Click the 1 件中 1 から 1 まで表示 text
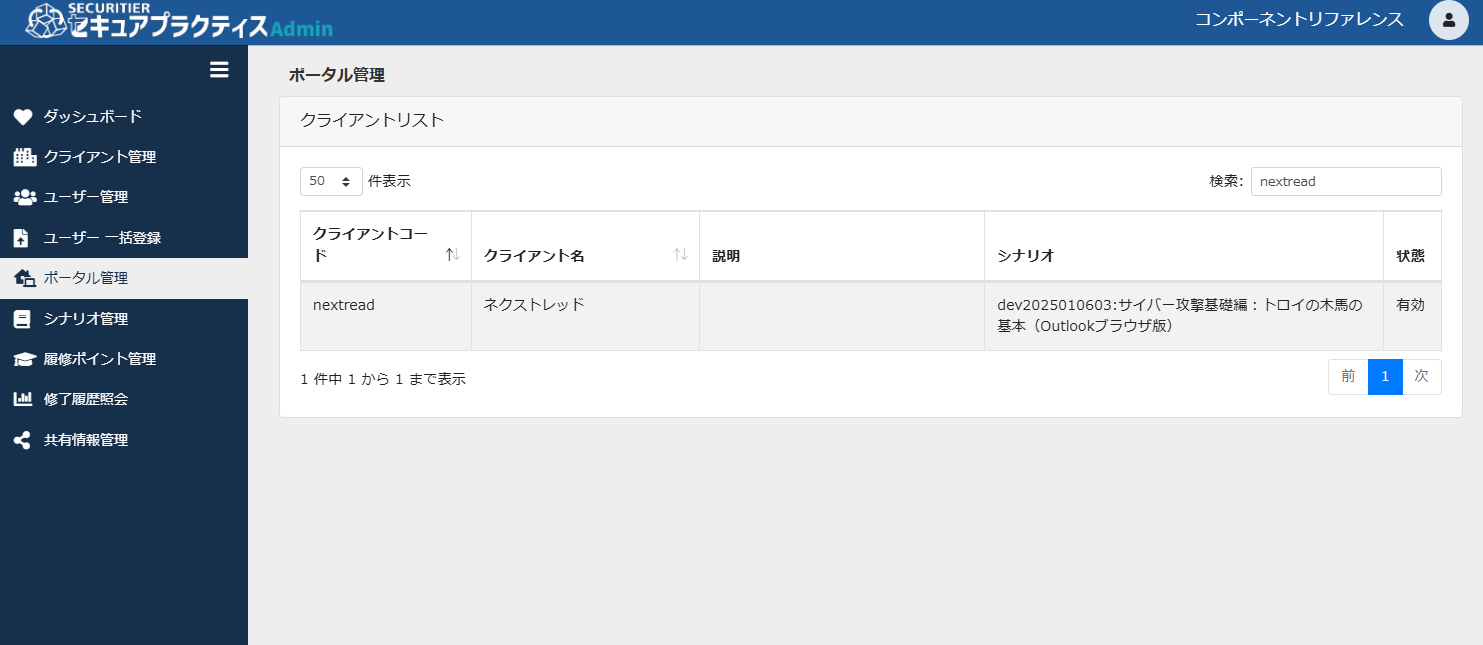1483x645 pixels. [x=383, y=379]
